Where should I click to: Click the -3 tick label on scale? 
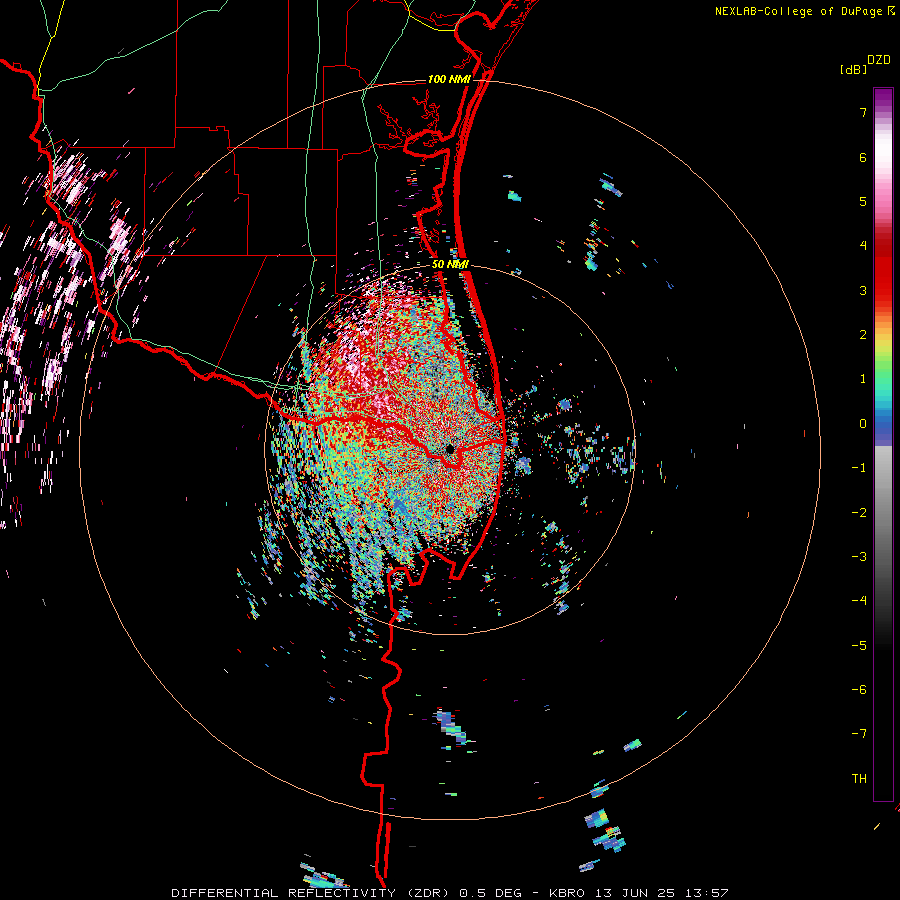(859, 556)
